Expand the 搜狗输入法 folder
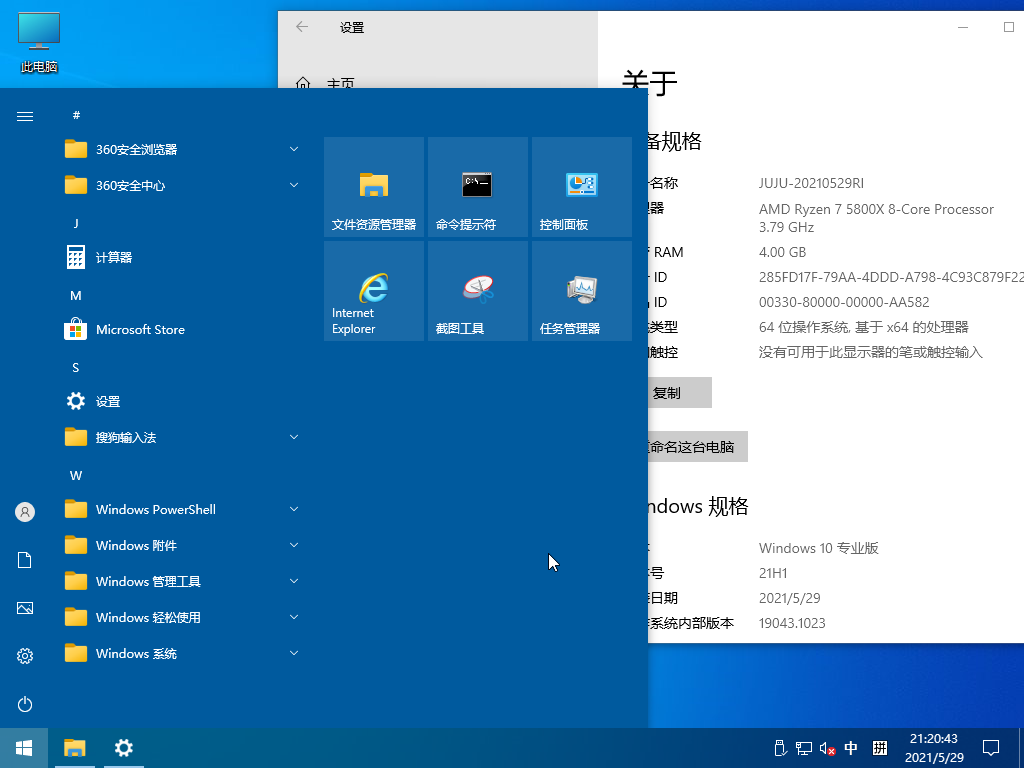This screenshot has height=768, width=1024. 182,438
